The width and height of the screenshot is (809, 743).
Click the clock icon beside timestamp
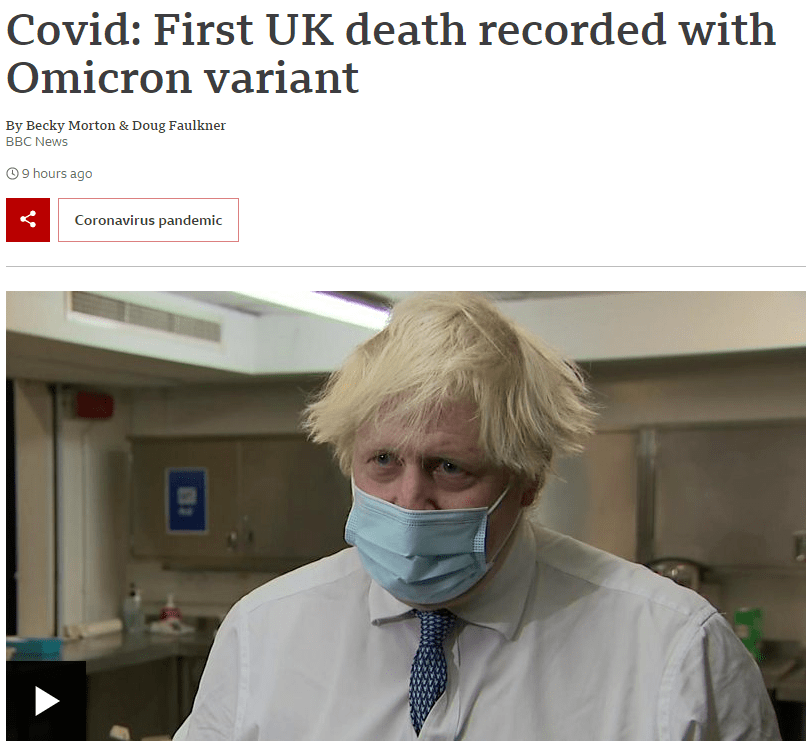(12, 174)
